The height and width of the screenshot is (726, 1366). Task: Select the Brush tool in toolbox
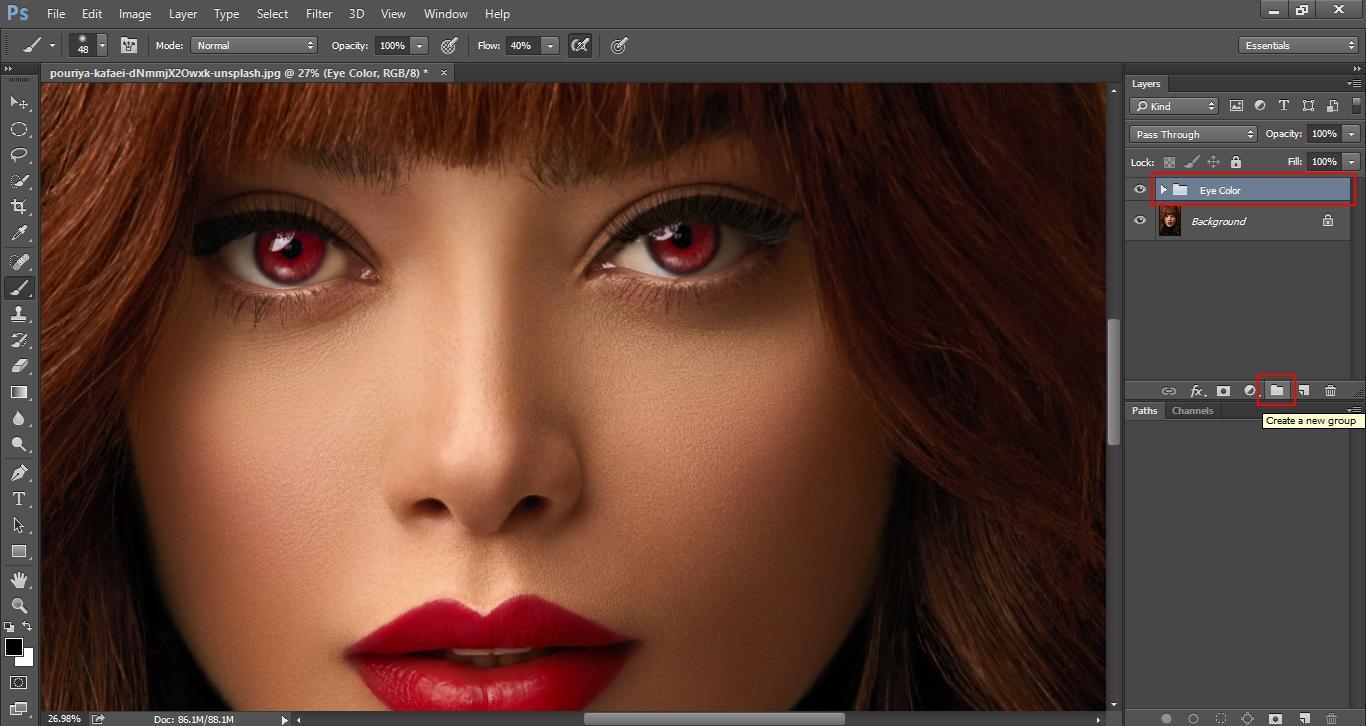[x=19, y=288]
